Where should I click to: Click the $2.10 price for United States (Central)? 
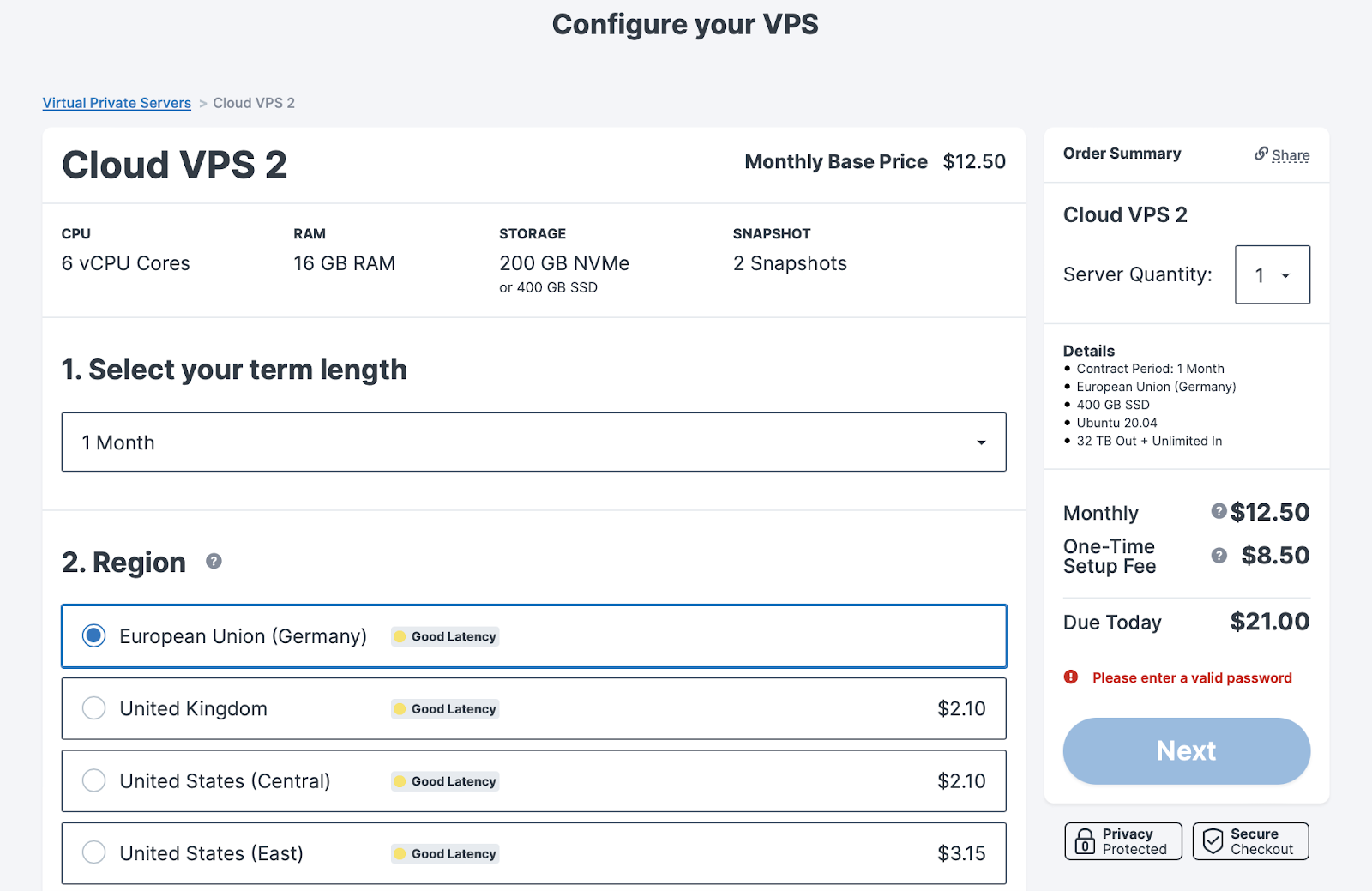coord(961,781)
